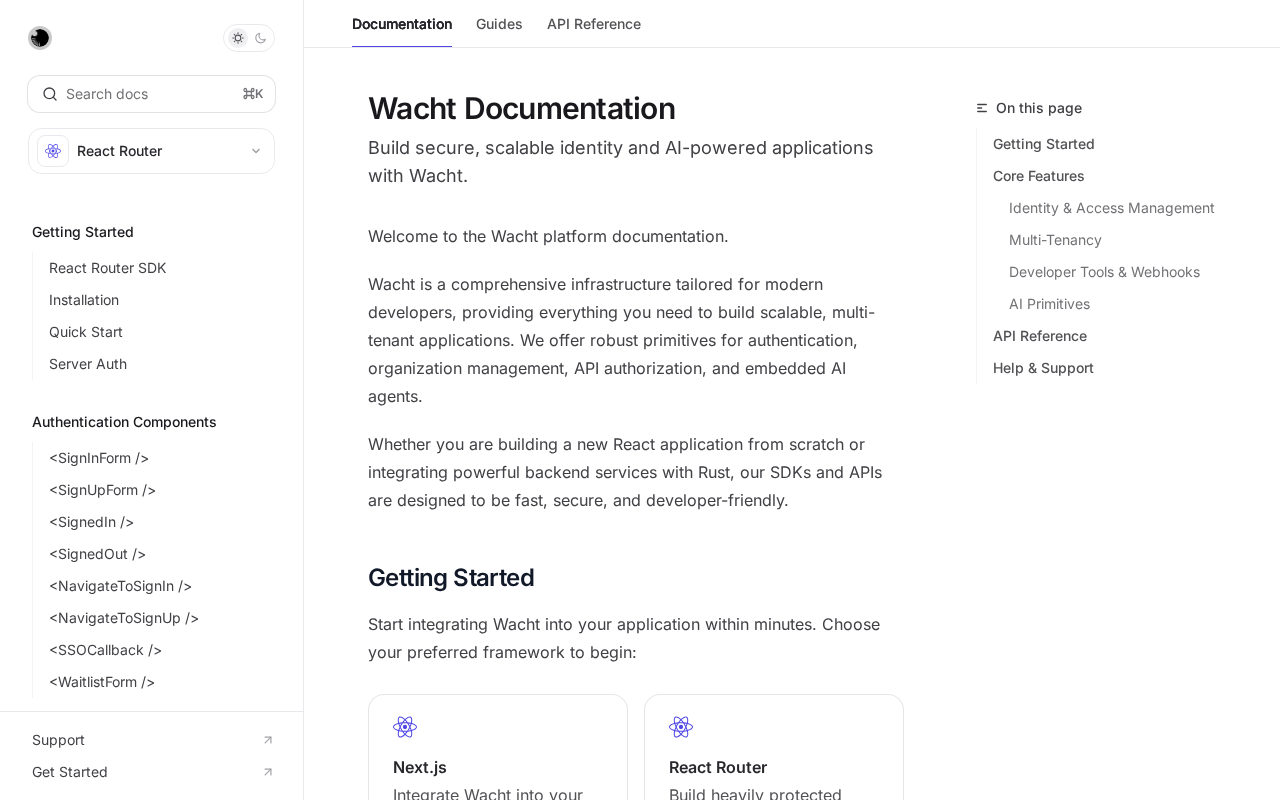The width and height of the screenshot is (1280, 800).
Task: Jump to Multi-Tenancy in page outline
Action: click(1055, 240)
